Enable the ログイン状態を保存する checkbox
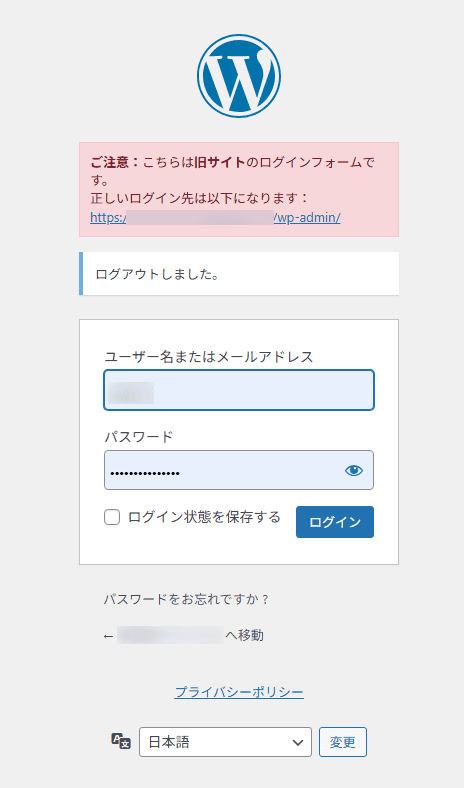Image resolution: width=464 pixels, height=788 pixels. 112,517
